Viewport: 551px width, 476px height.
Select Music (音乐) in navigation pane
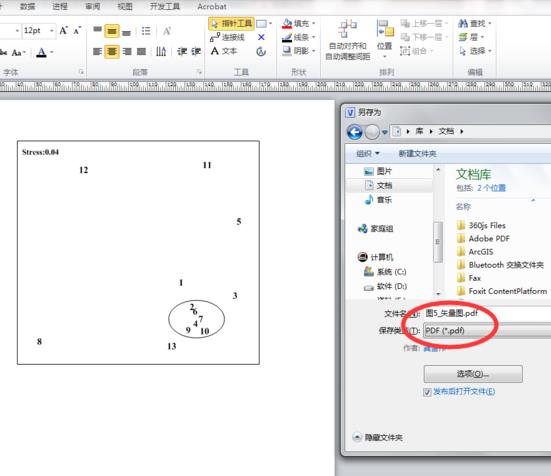[x=378, y=200]
